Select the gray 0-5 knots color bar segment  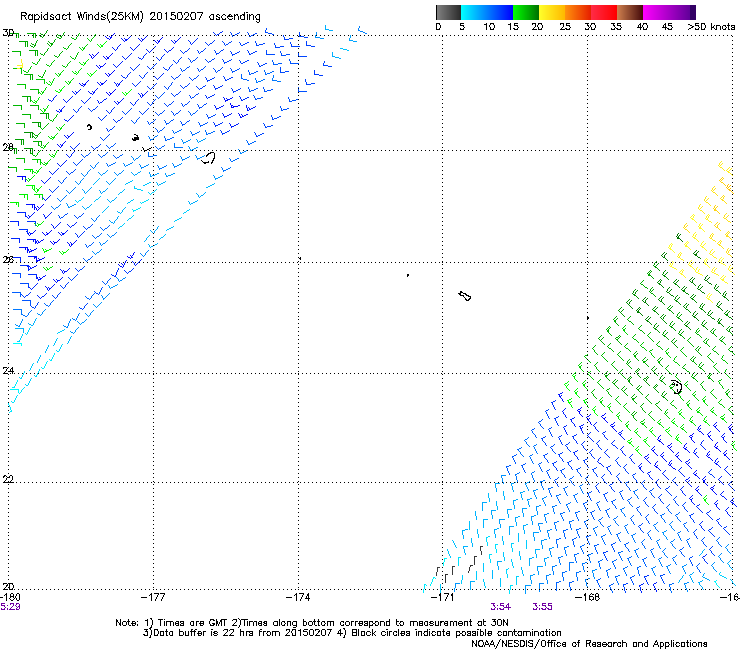tap(448, 12)
